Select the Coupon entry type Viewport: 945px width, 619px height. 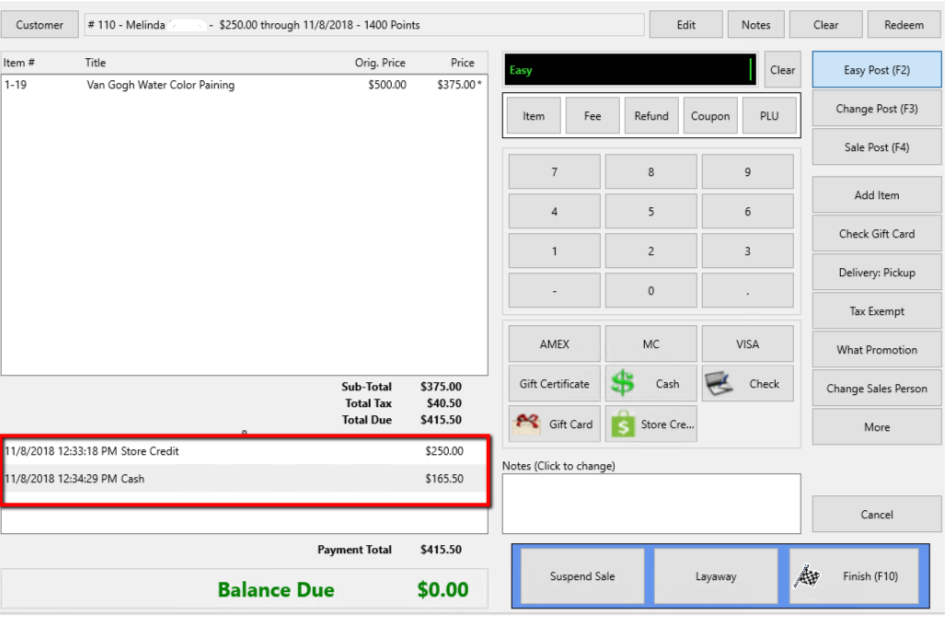[710, 116]
